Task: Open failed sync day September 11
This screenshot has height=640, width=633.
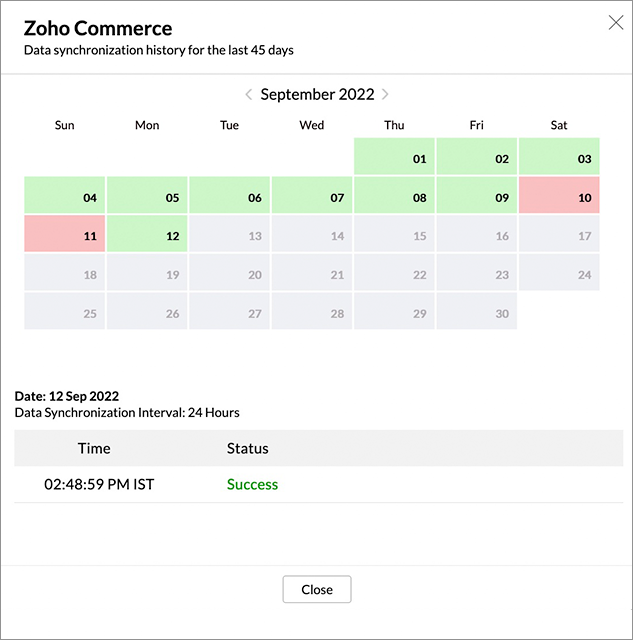Action: [64, 233]
